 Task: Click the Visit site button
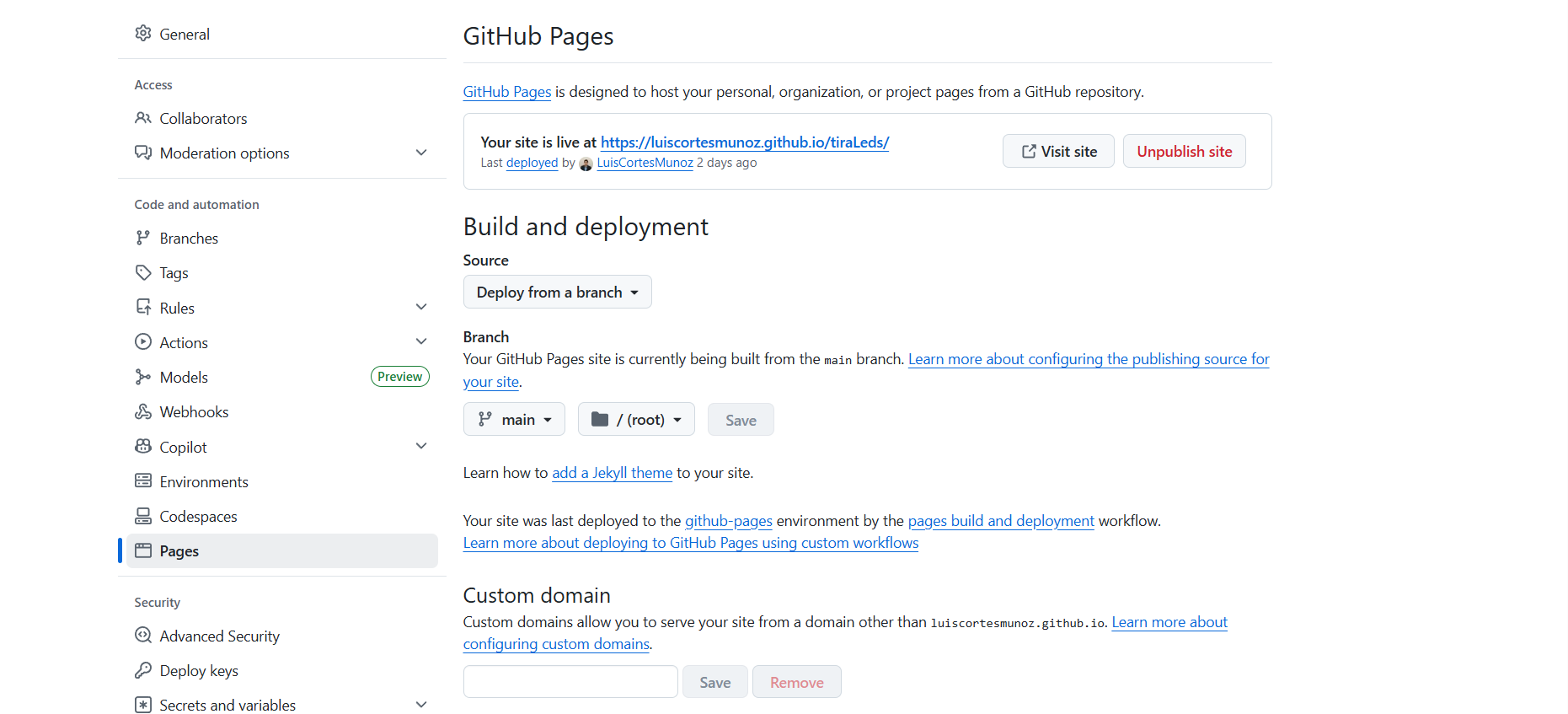click(1058, 151)
